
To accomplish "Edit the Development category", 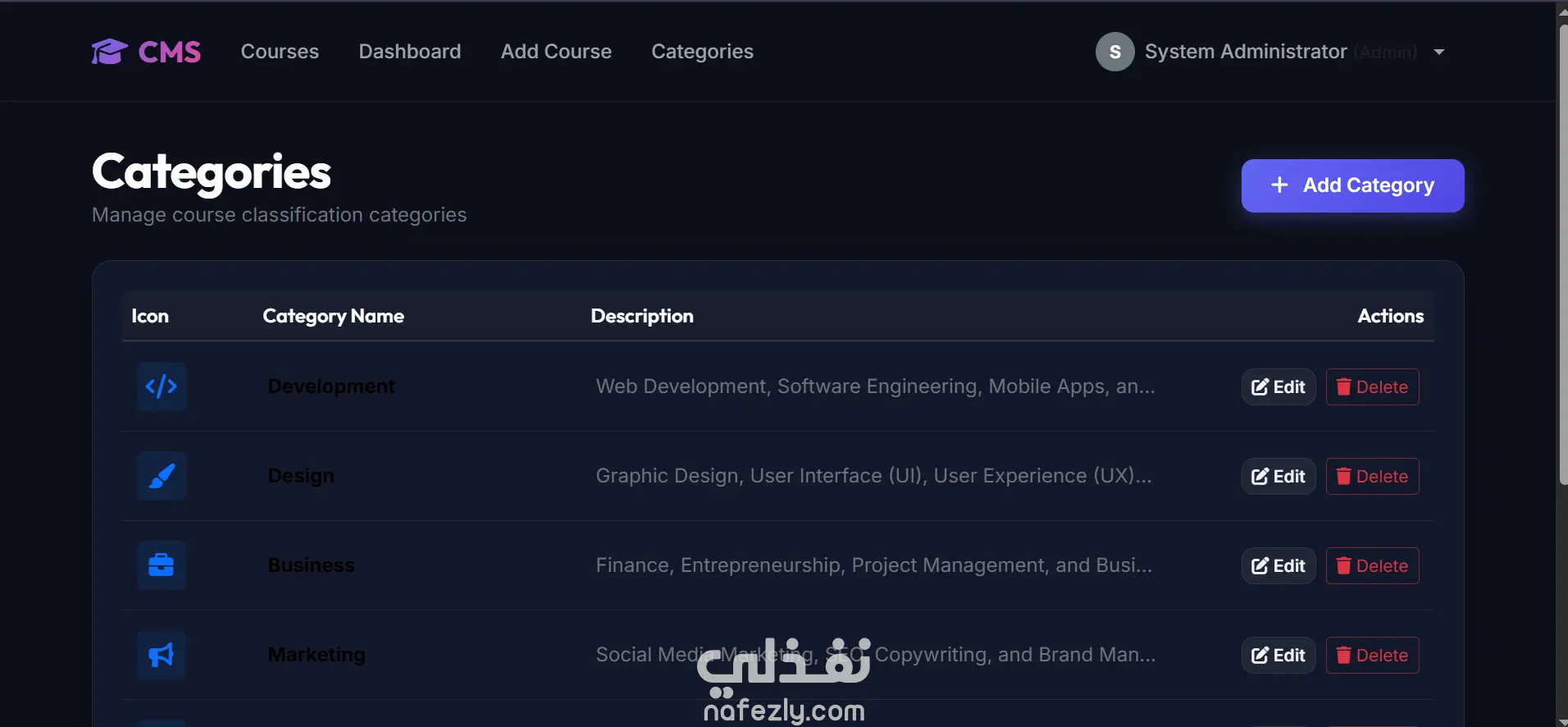I will pyautogui.click(x=1279, y=387).
